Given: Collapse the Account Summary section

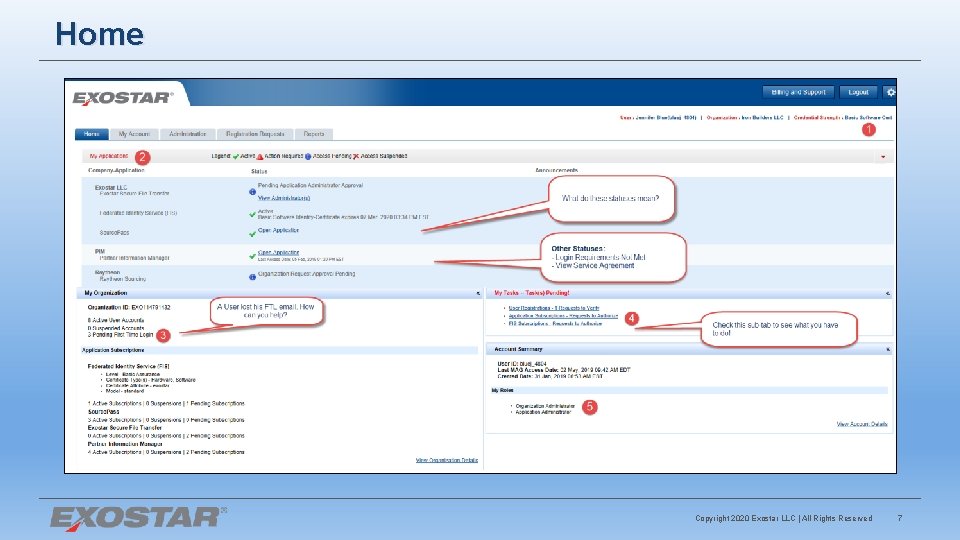Looking at the screenshot, I should pos(888,349).
